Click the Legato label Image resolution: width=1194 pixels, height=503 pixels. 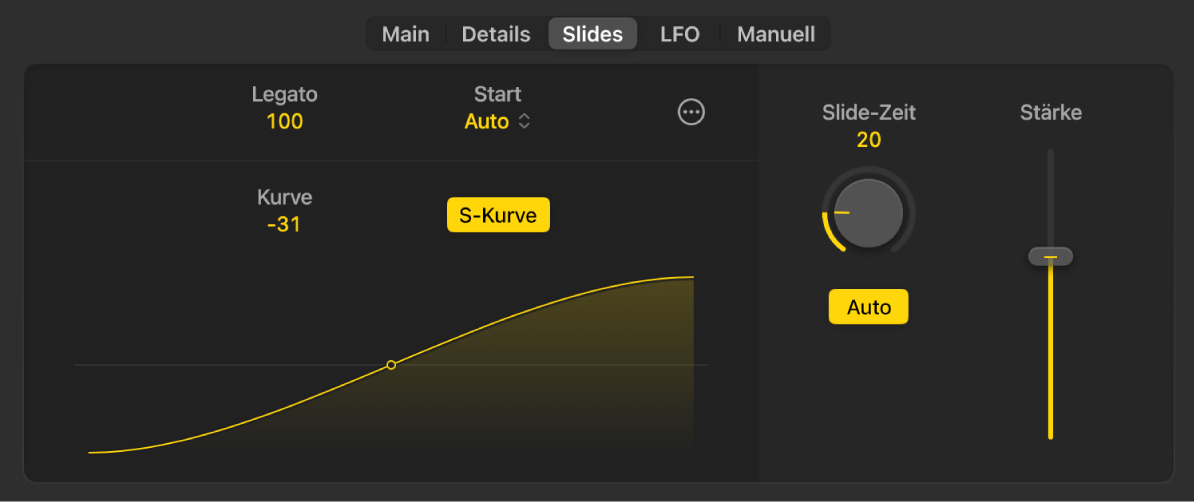click(285, 95)
